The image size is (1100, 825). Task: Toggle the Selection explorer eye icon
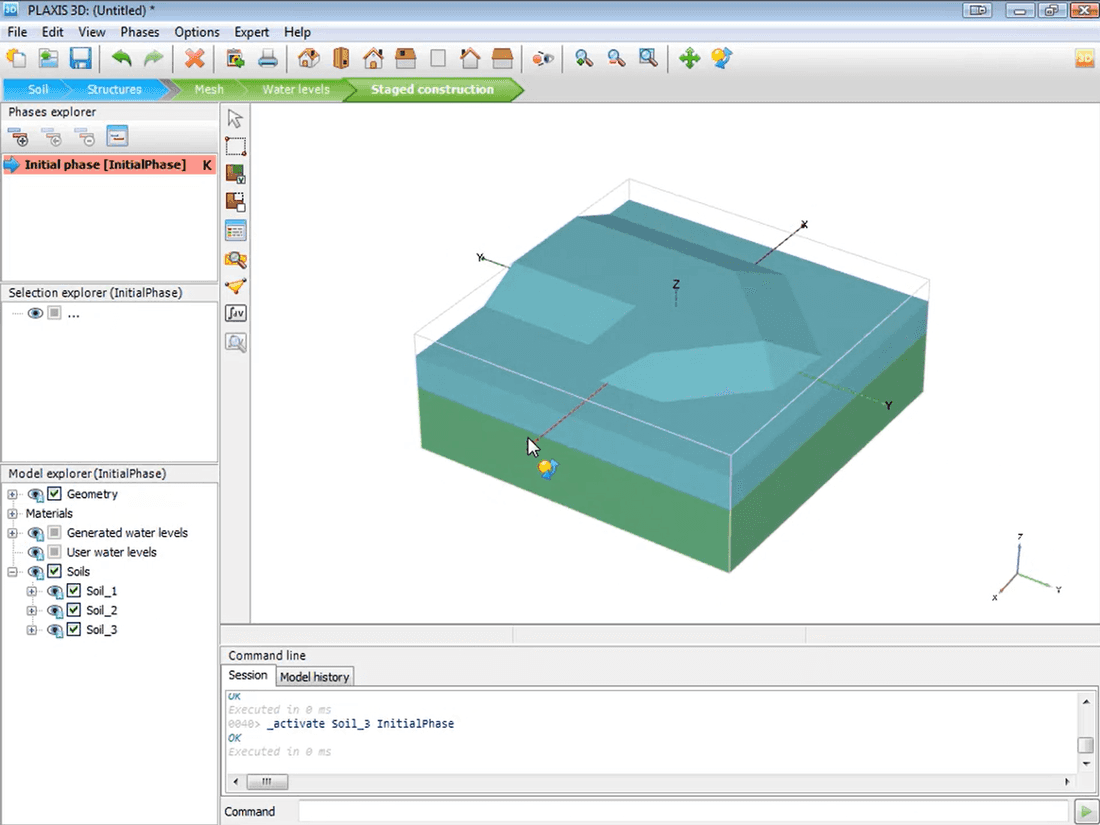click(x=35, y=313)
